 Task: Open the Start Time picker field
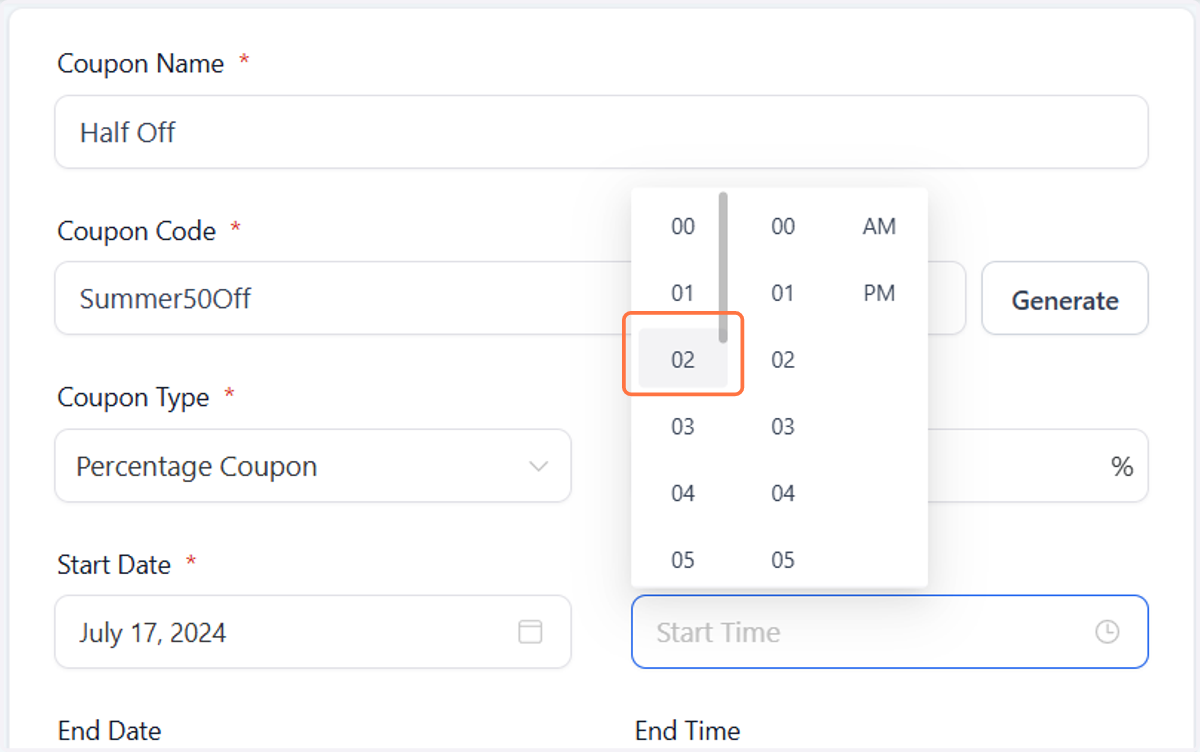tap(890, 631)
